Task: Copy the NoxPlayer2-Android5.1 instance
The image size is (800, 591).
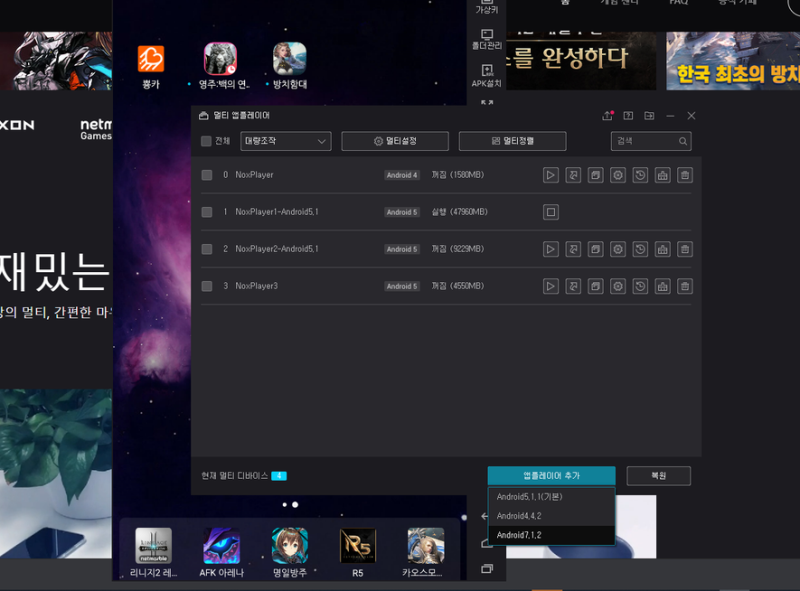Action: click(x=595, y=249)
